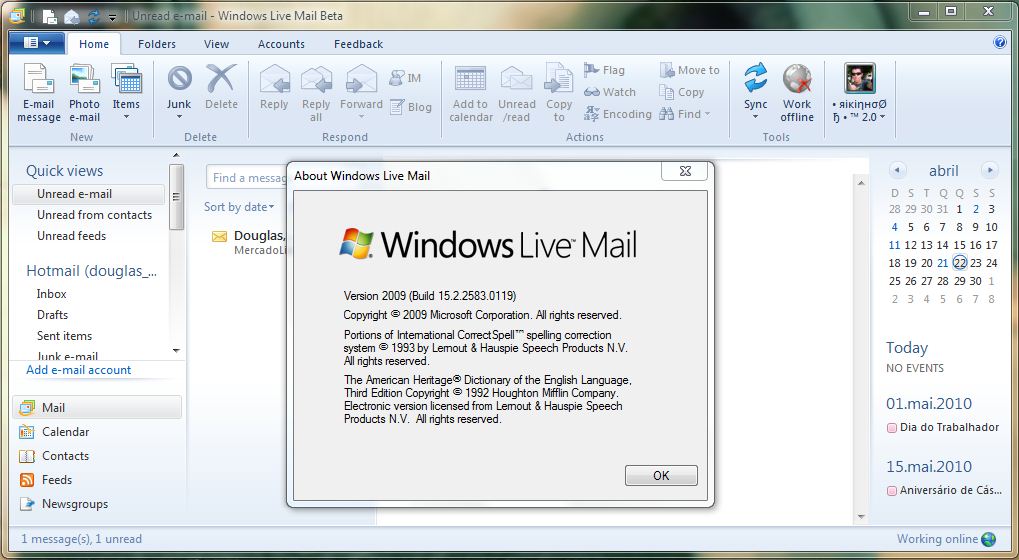Select April 22 in calendar
This screenshot has width=1019, height=560.
[960, 262]
